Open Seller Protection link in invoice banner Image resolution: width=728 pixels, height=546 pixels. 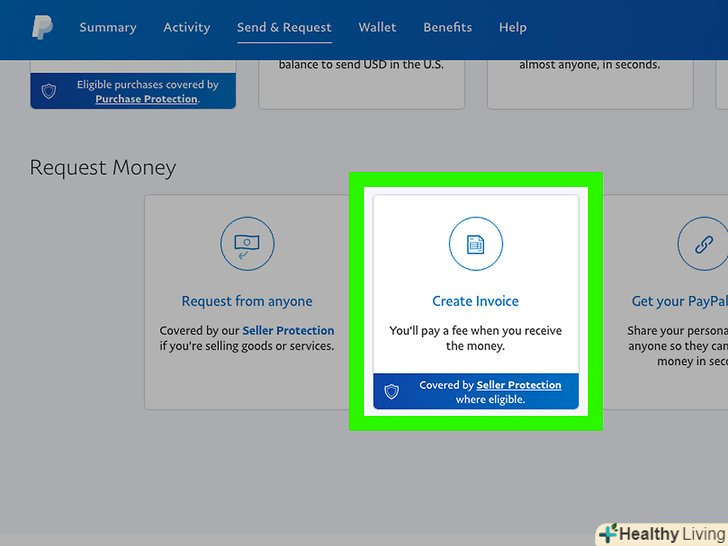tap(519, 385)
